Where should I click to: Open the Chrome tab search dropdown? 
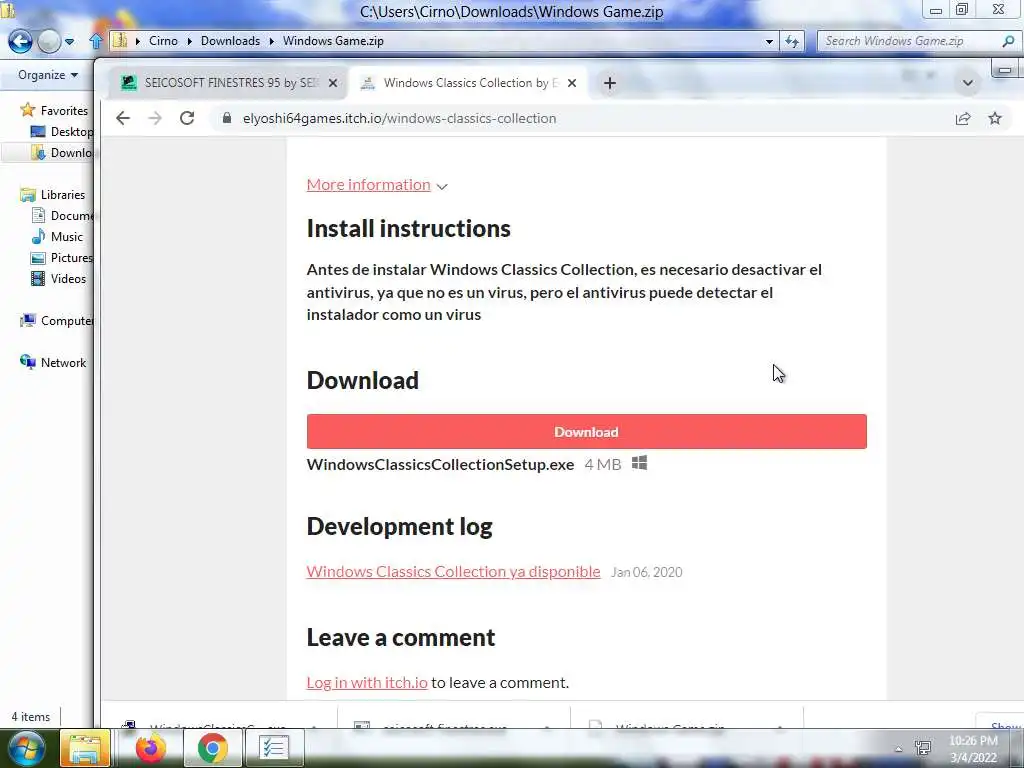point(968,83)
